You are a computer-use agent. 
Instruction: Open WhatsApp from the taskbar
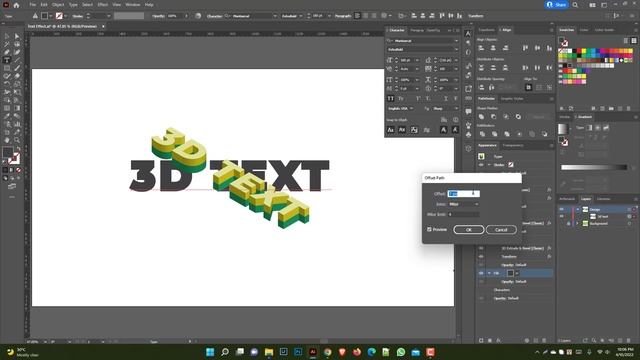point(401,352)
